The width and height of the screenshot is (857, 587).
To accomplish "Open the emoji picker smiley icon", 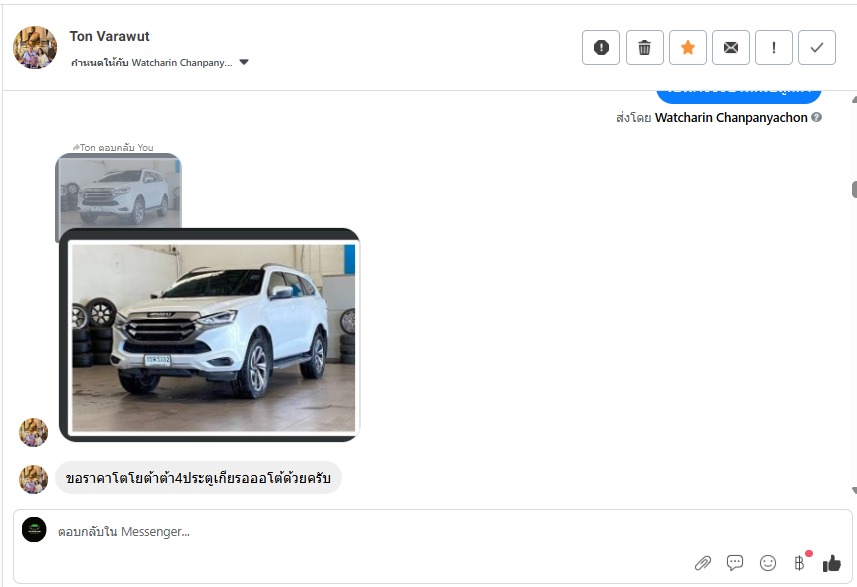I will (768, 563).
